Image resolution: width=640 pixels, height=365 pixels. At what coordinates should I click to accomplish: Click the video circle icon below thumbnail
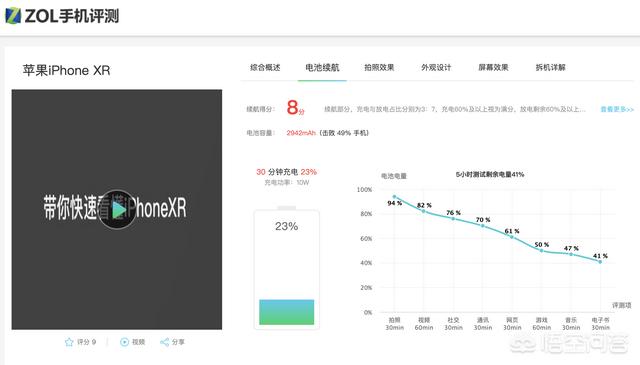[124, 342]
